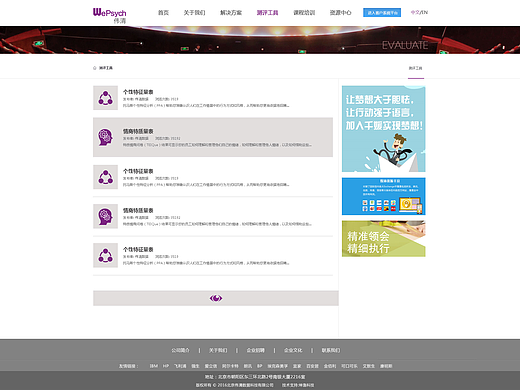Visit the 康明斯 friendly link
The height and width of the screenshot is (390, 520).
pyautogui.click(x=386, y=366)
